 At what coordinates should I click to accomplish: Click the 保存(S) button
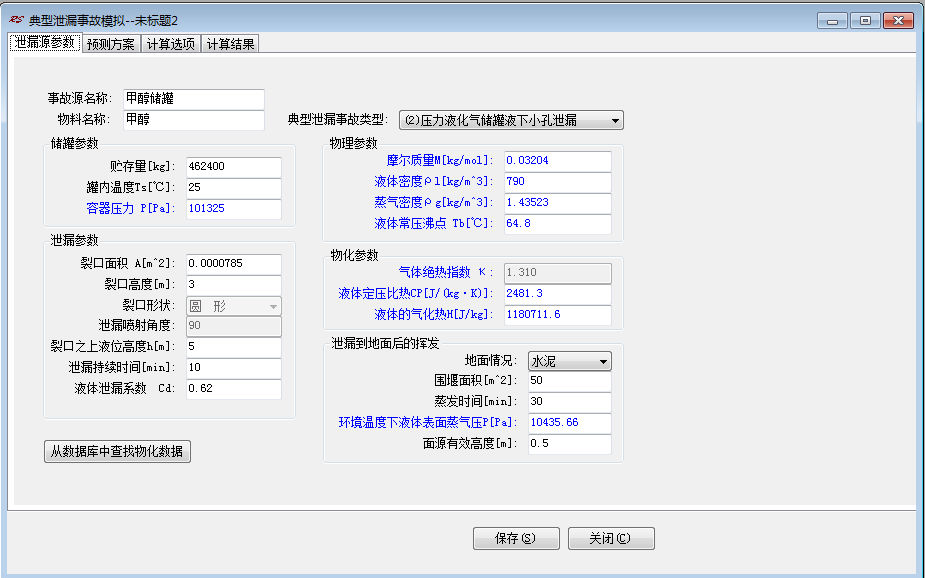(516, 538)
